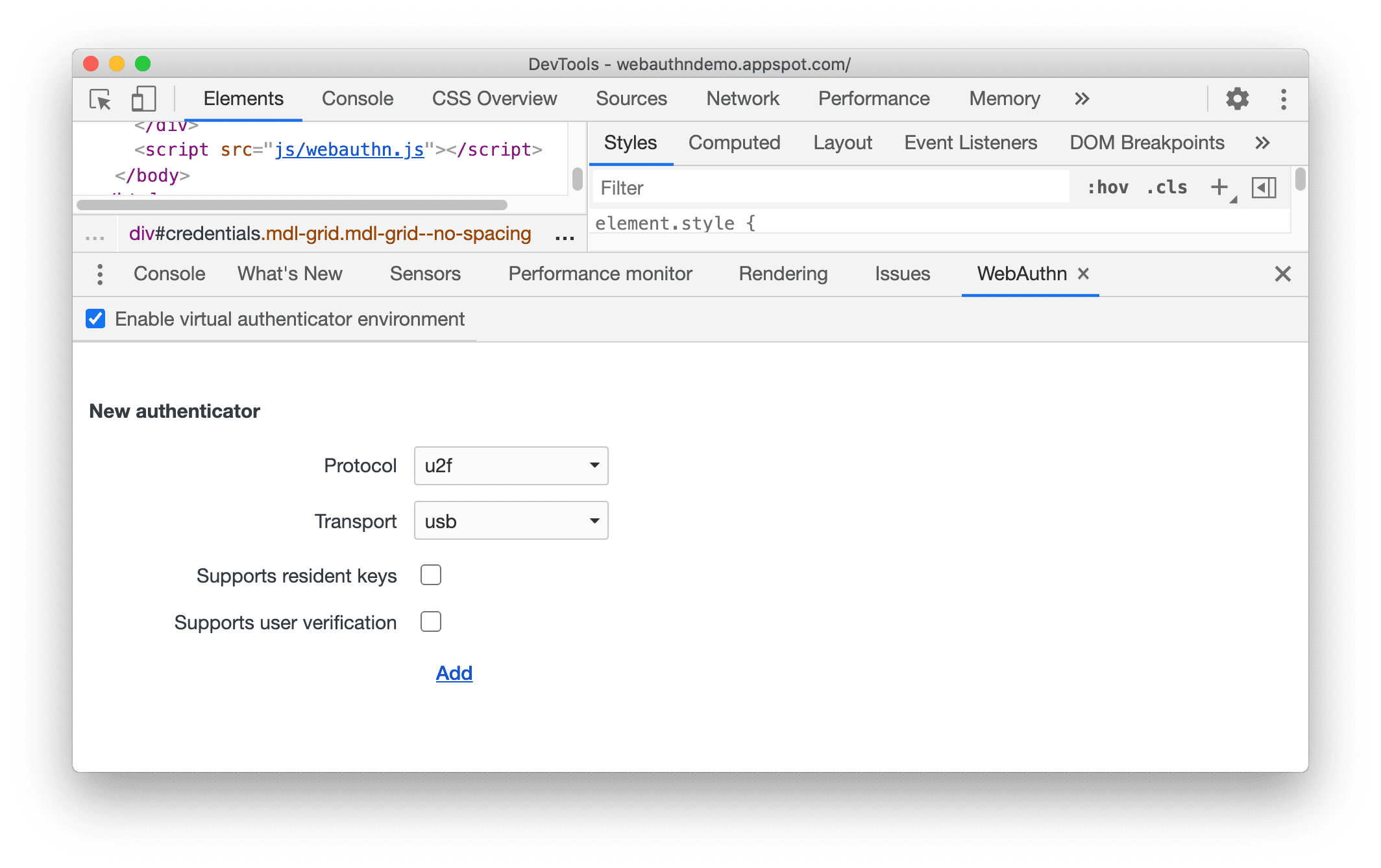
Task: Open the bottom drawer overflow tabs
Action: (x=100, y=273)
